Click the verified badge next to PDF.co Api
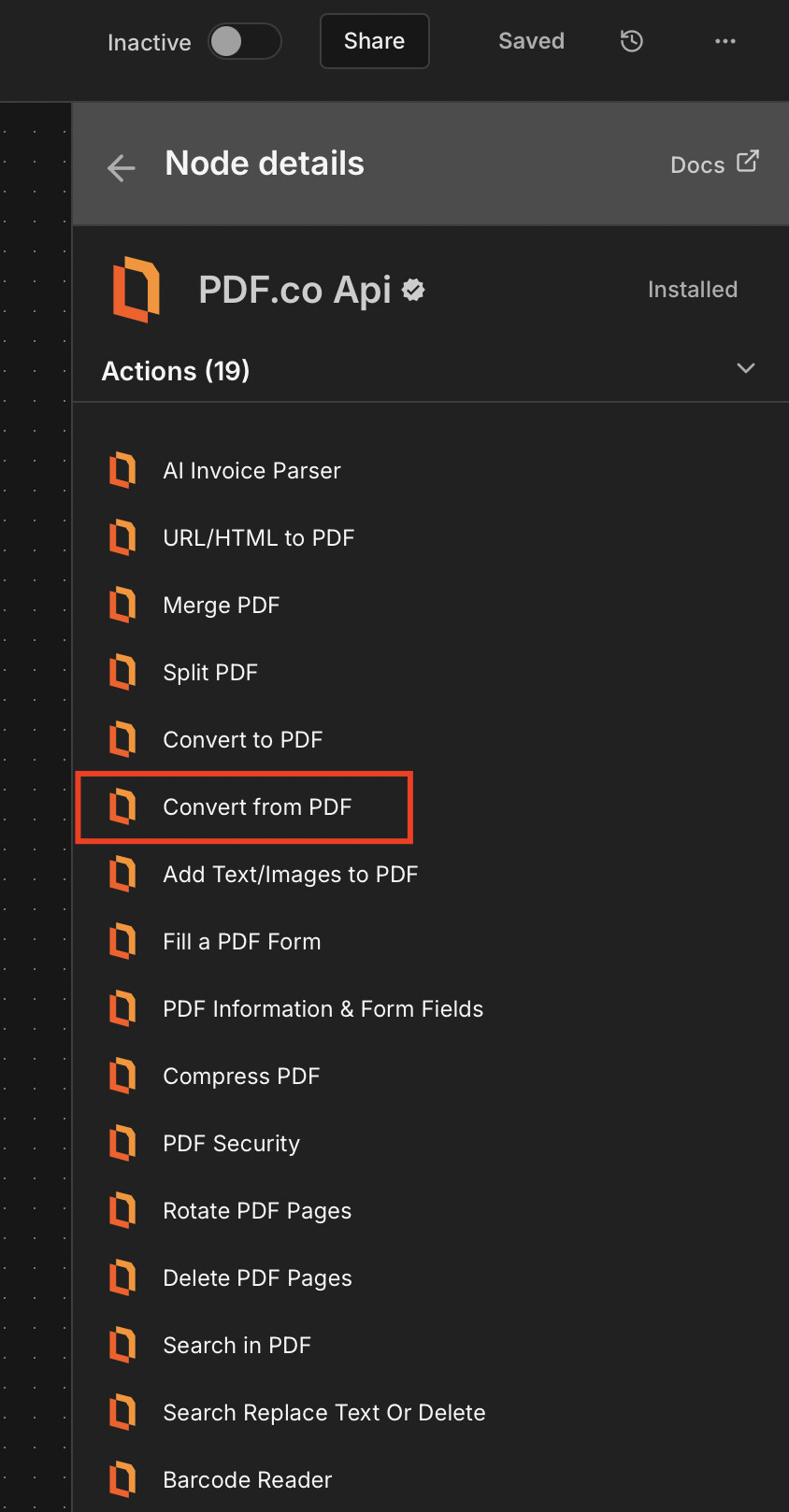This screenshot has width=789, height=1512. tap(413, 290)
